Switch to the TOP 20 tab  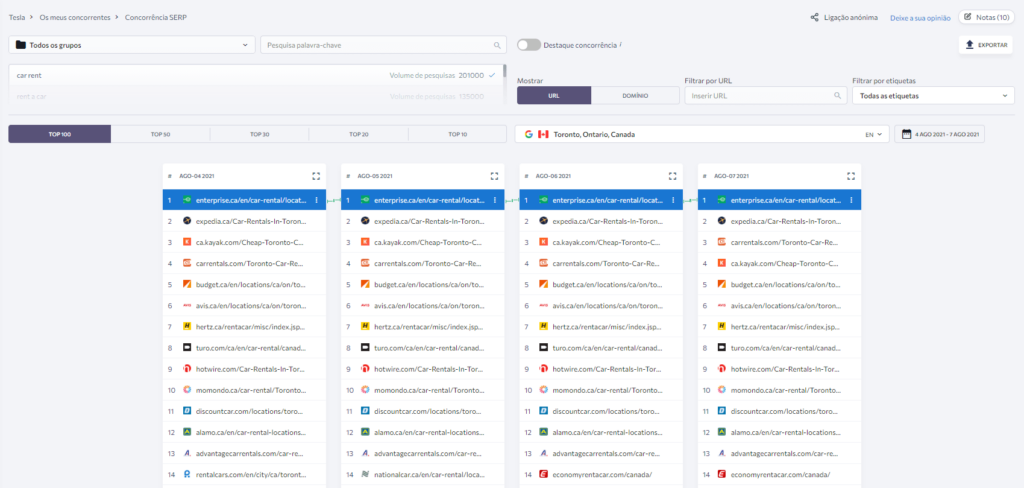point(359,134)
